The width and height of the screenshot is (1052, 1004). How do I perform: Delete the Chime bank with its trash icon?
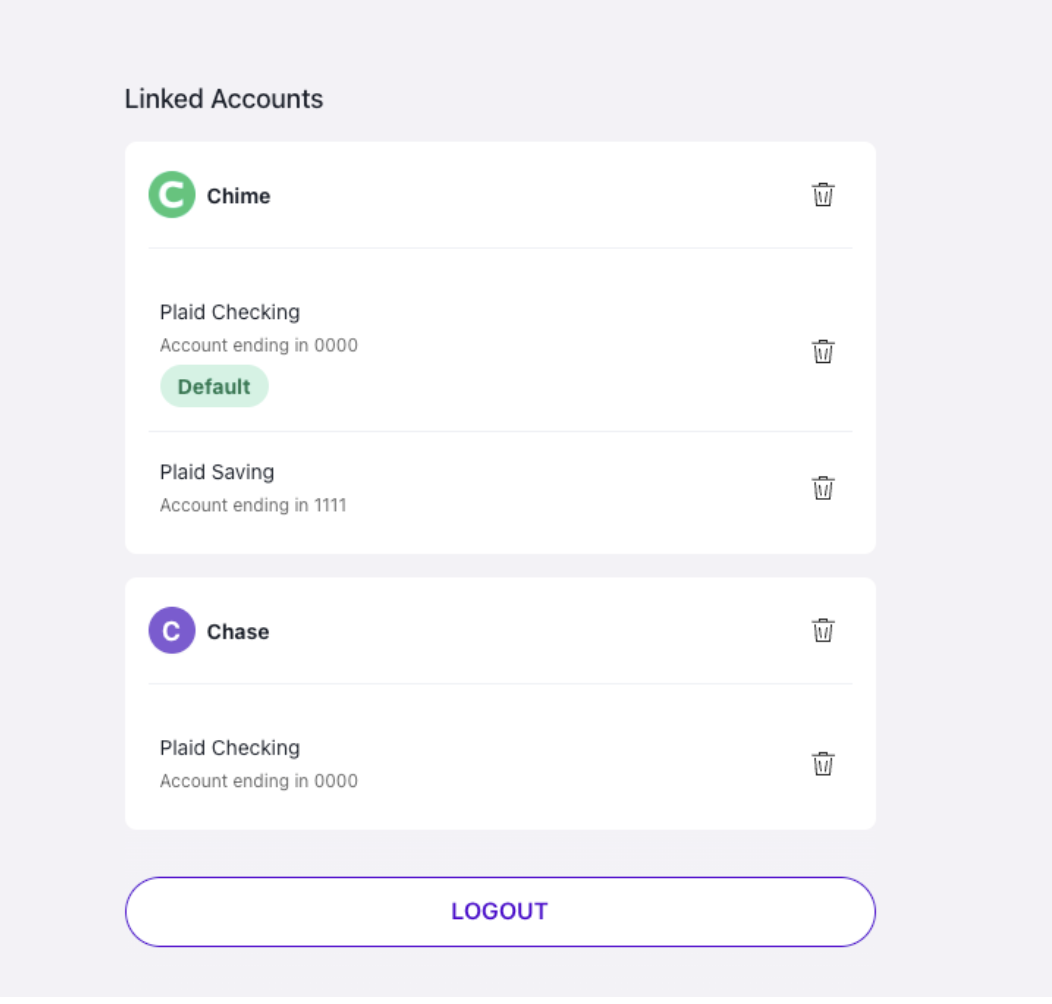823,195
